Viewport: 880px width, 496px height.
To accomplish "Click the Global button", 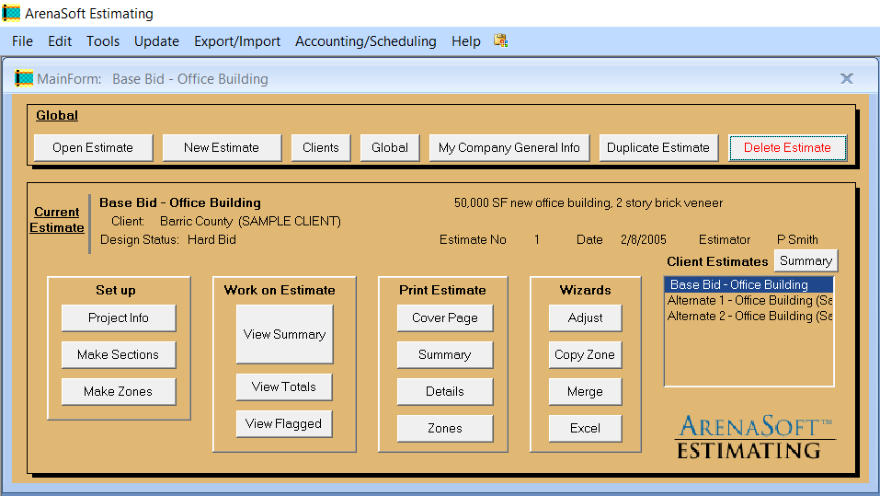I will coord(389,148).
